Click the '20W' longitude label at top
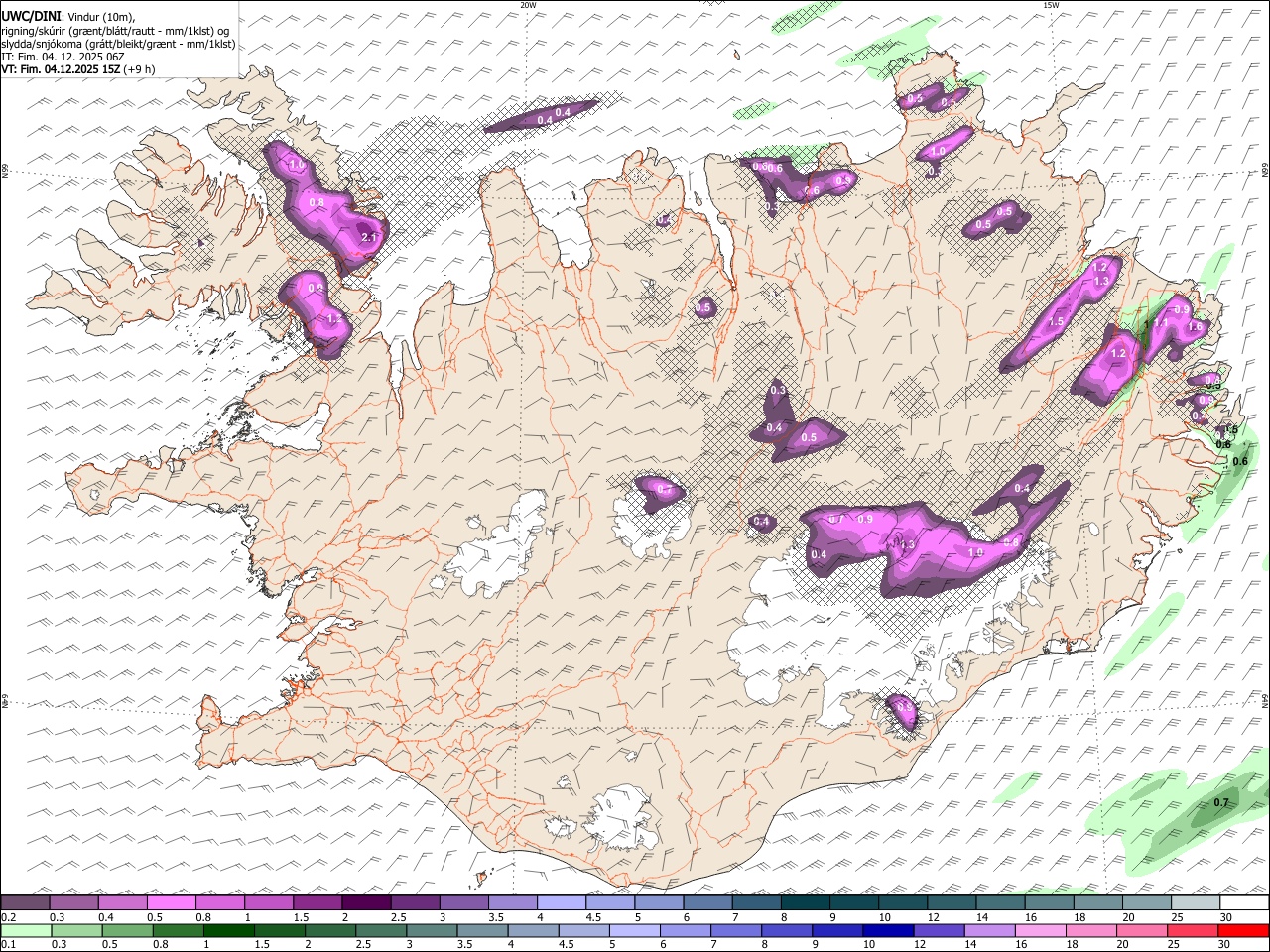Screen dimensions: 1270x952 point(528,5)
